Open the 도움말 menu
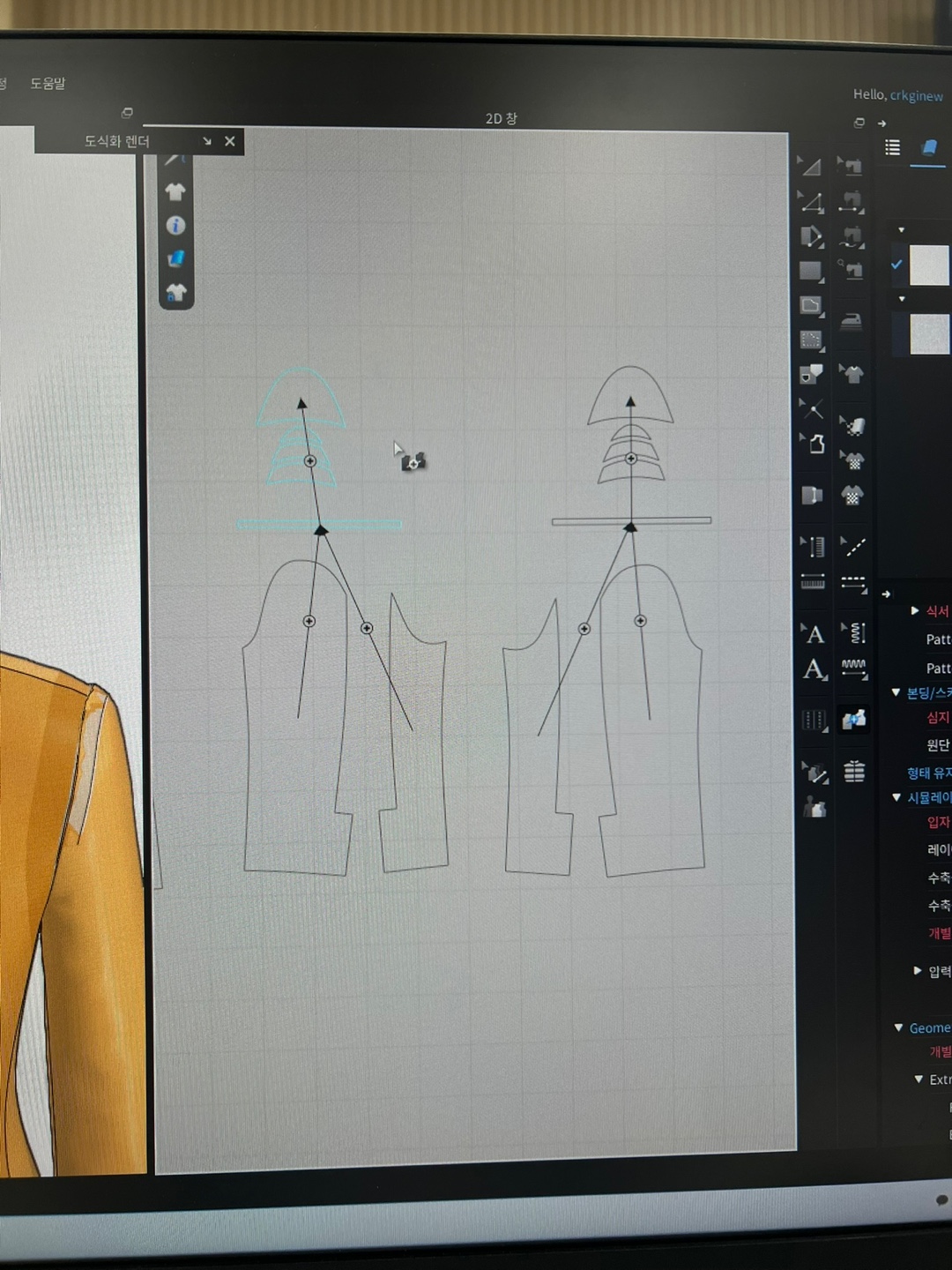The width and height of the screenshot is (952, 1270). pyautogui.click(x=48, y=83)
